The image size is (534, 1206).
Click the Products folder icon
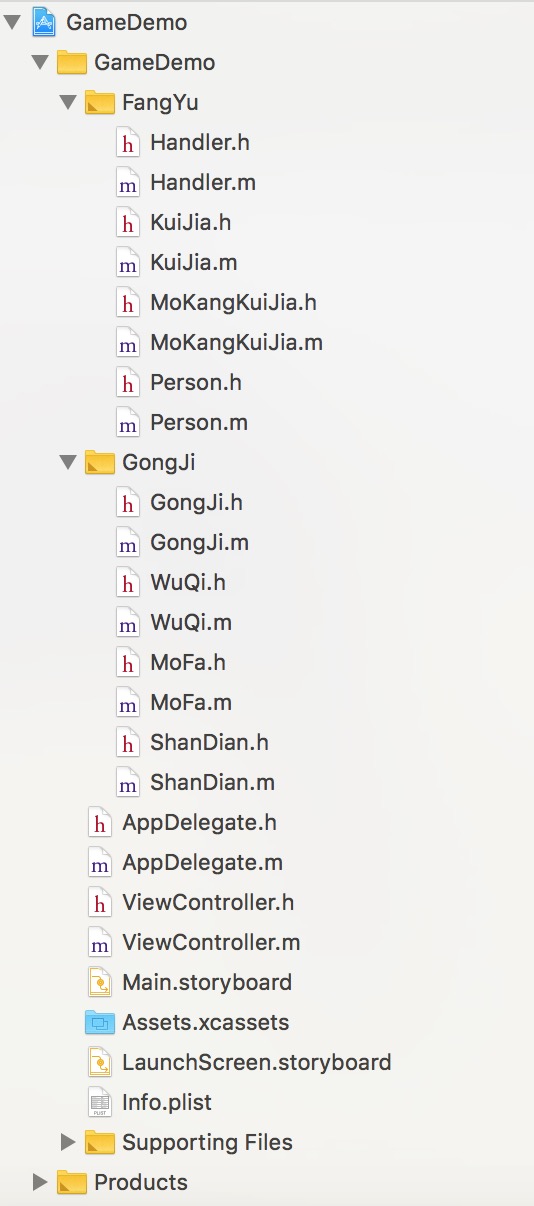pos(72,1182)
